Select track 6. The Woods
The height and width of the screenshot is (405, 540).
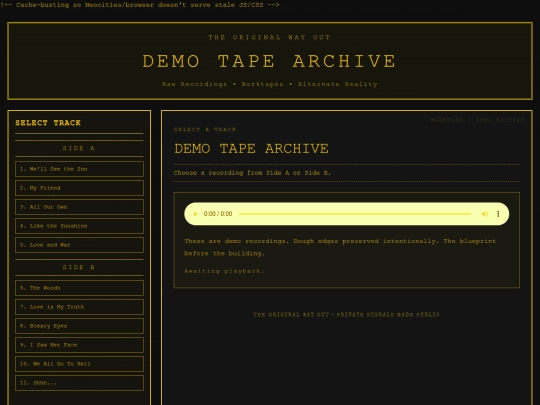click(79, 288)
